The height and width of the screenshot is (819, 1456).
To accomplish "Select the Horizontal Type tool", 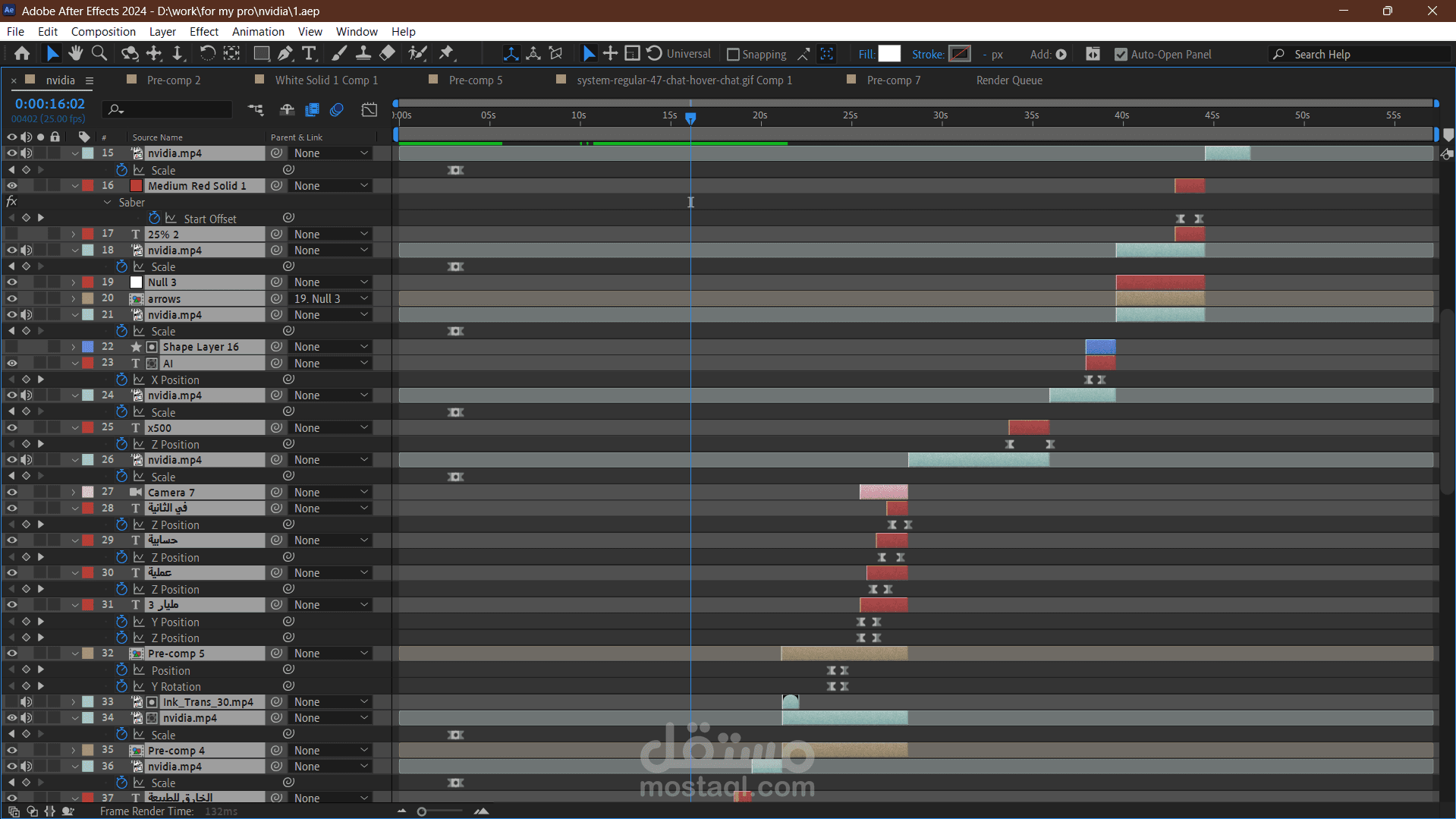I will tap(309, 54).
